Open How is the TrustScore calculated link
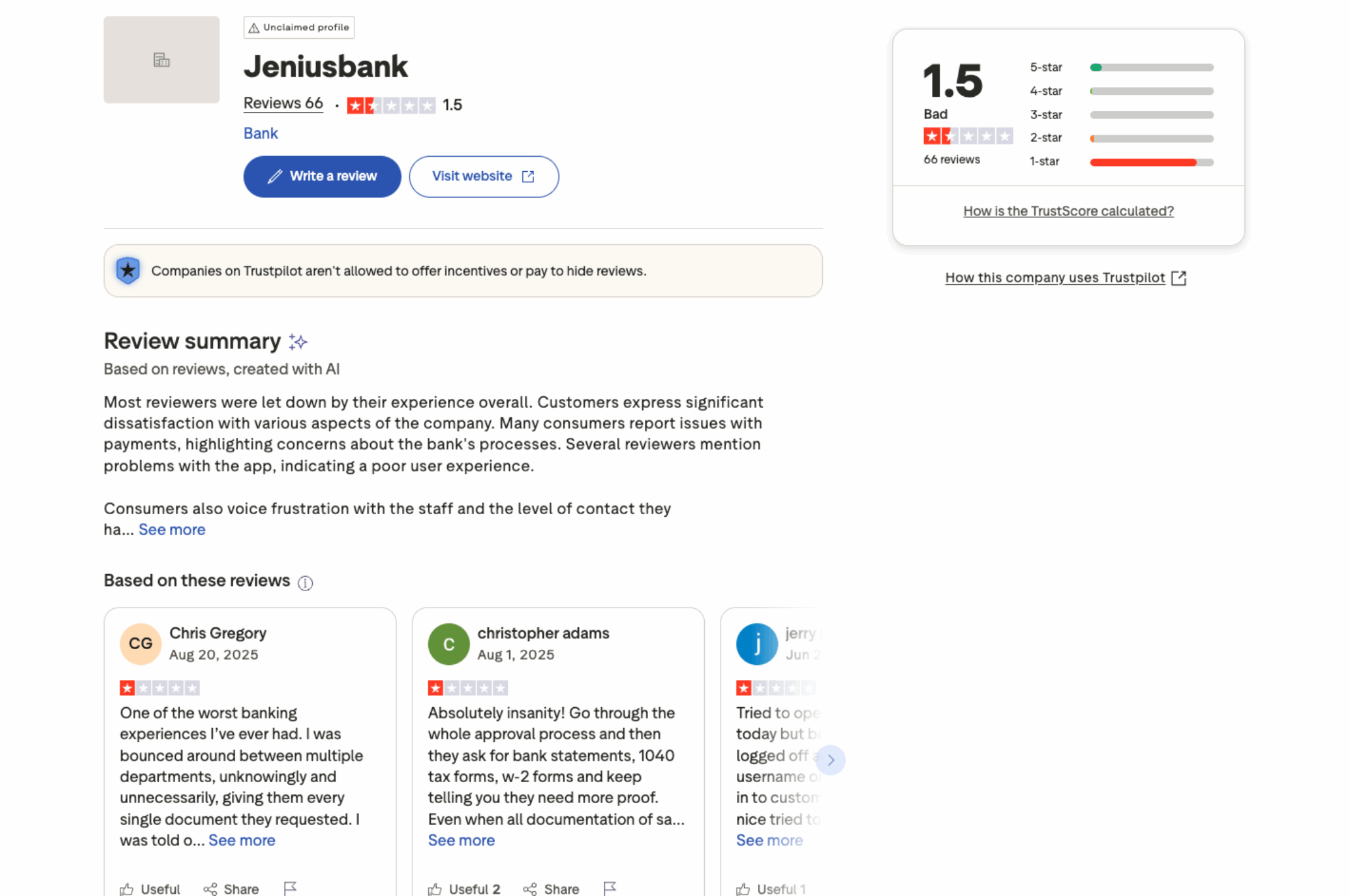The width and height of the screenshot is (1349, 896). [1068, 211]
